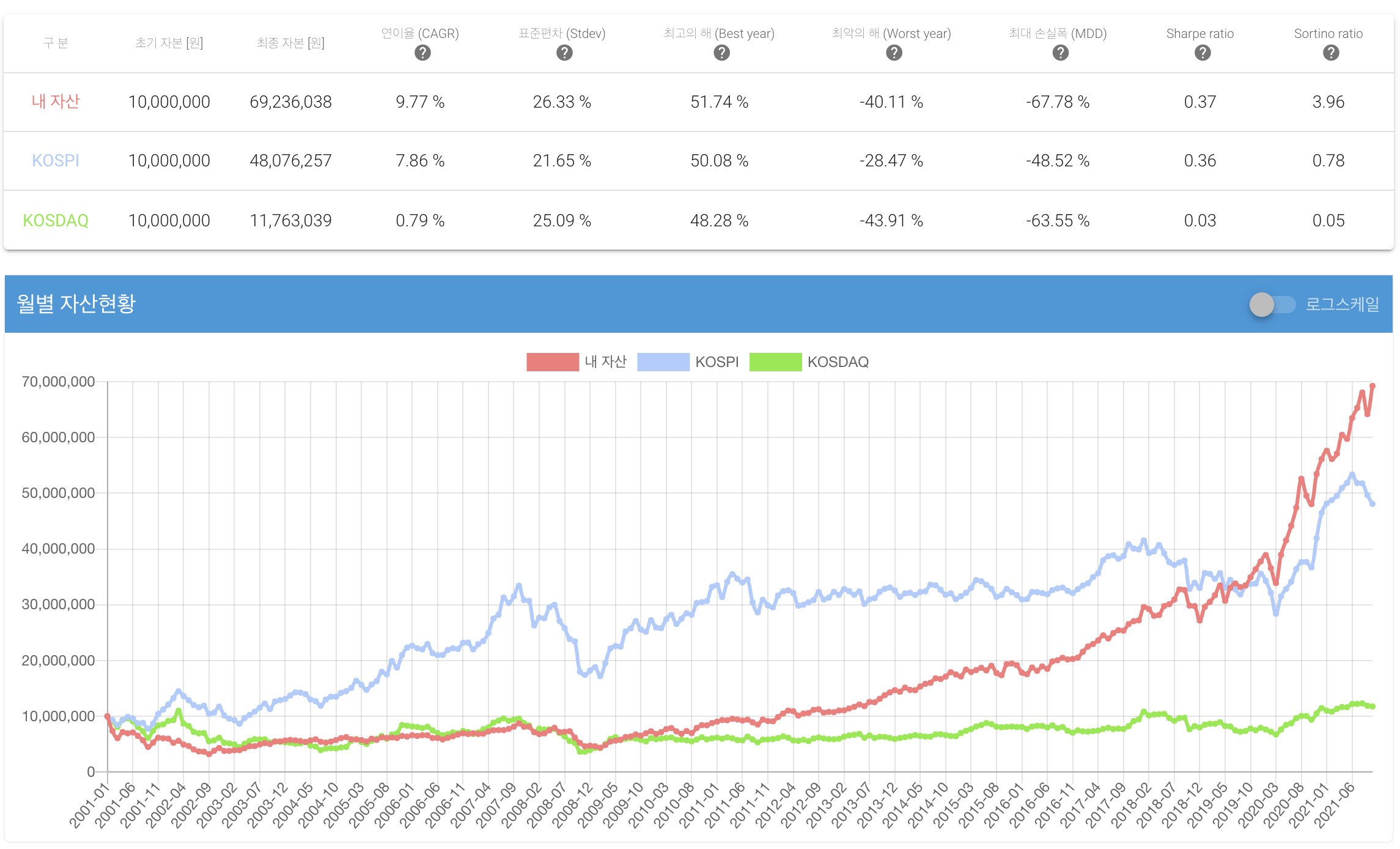Screen dimensions: 1400x849
Task: Show the Sharpe ratio help icon
Action: tap(1202, 53)
